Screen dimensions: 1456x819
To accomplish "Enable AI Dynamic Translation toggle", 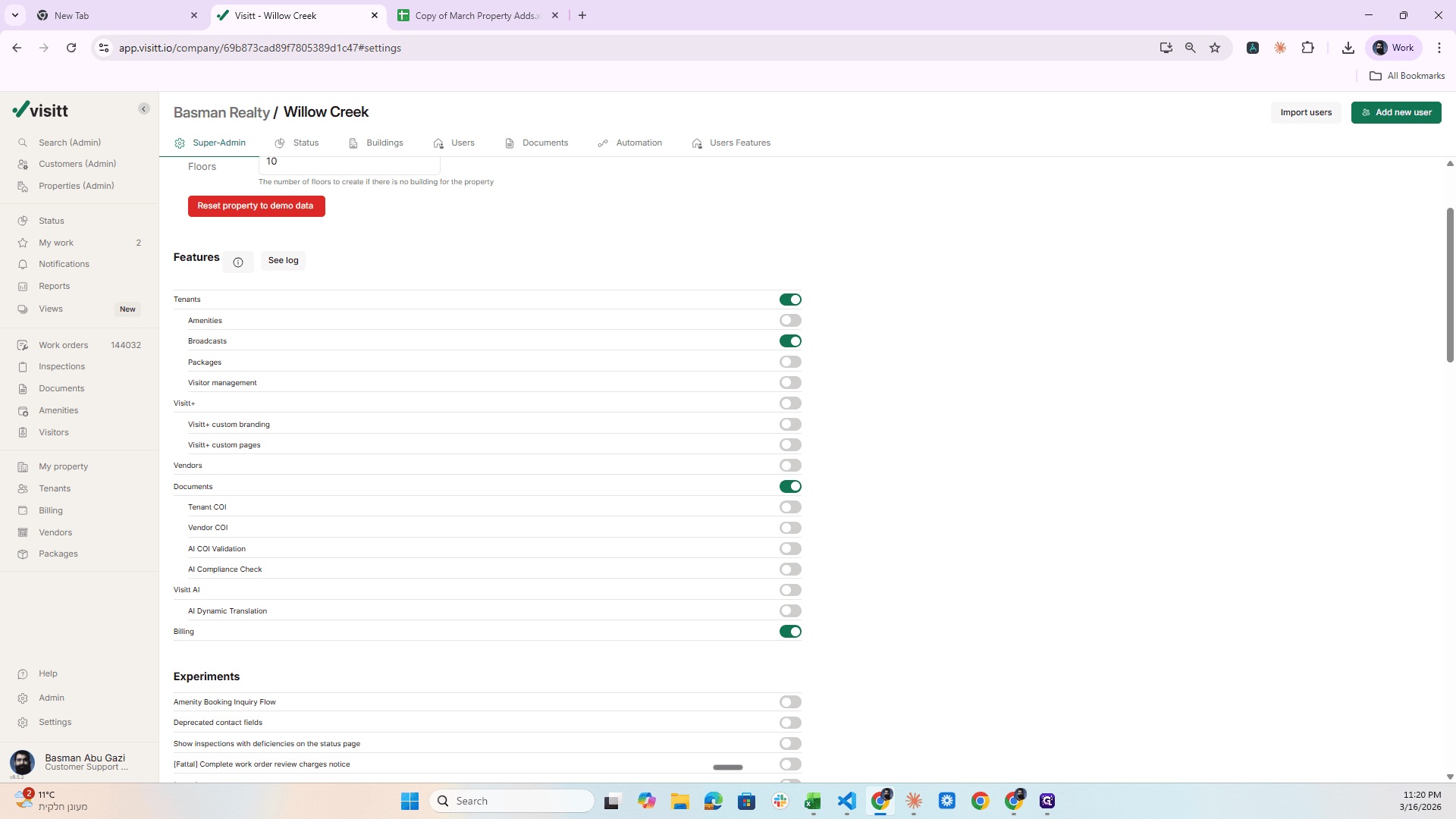I will tap(790, 610).
